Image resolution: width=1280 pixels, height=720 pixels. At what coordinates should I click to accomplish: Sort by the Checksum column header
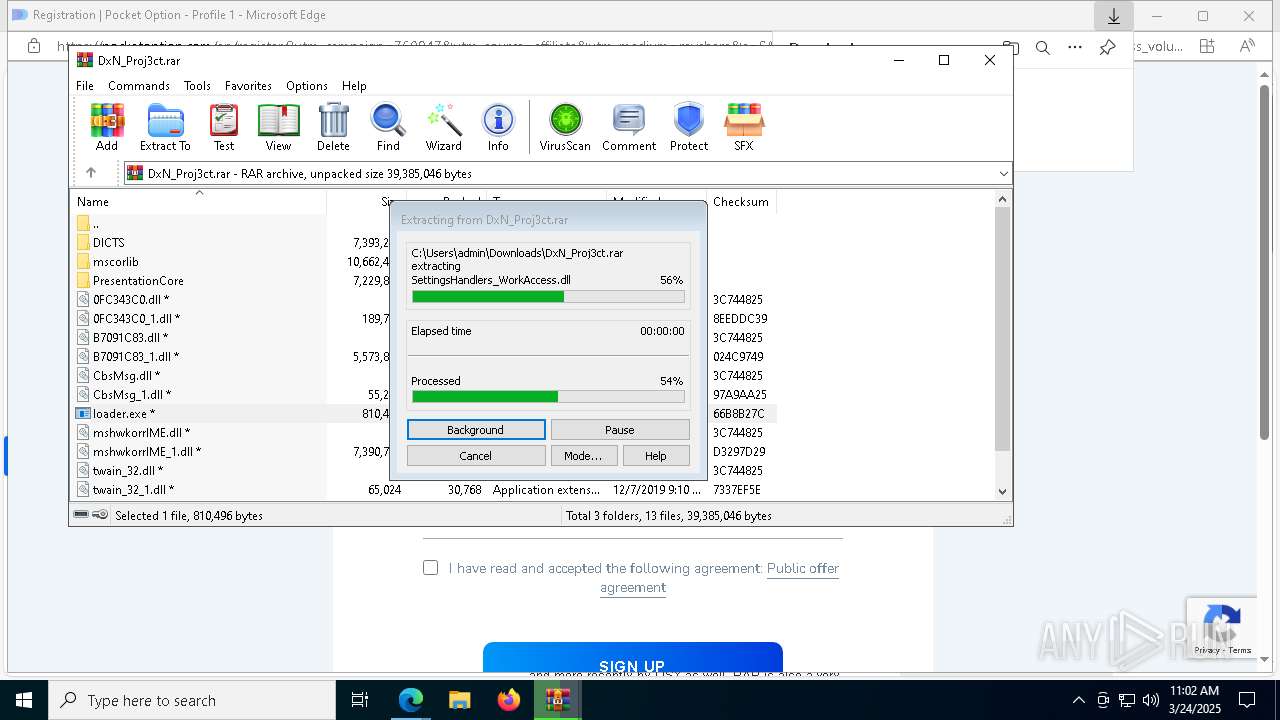pos(741,202)
